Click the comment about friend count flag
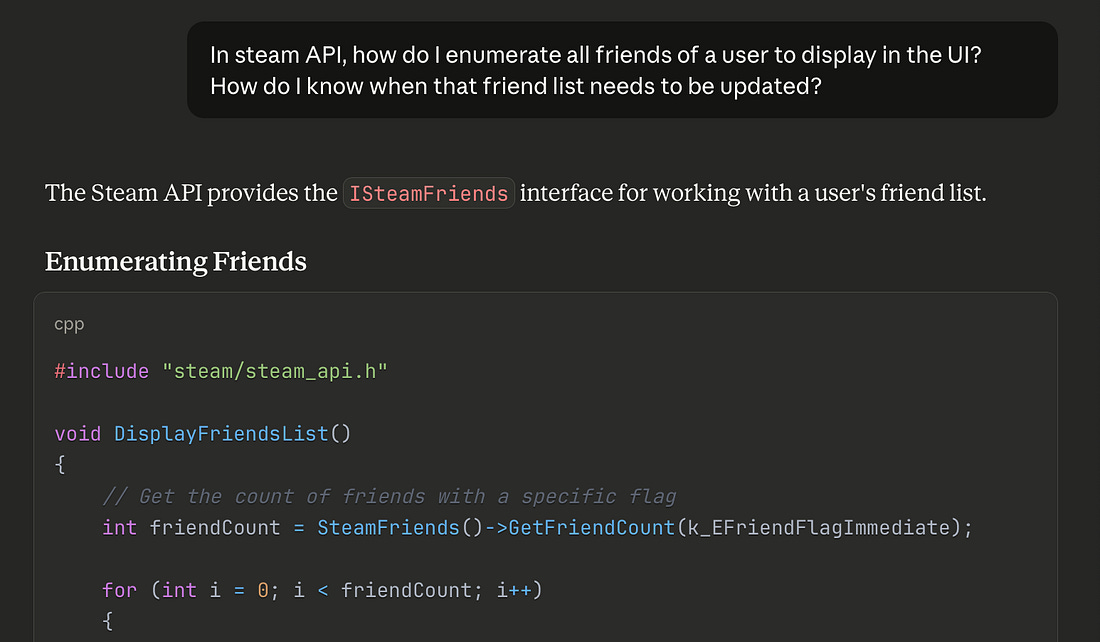This screenshot has width=1100, height=642. click(389, 496)
